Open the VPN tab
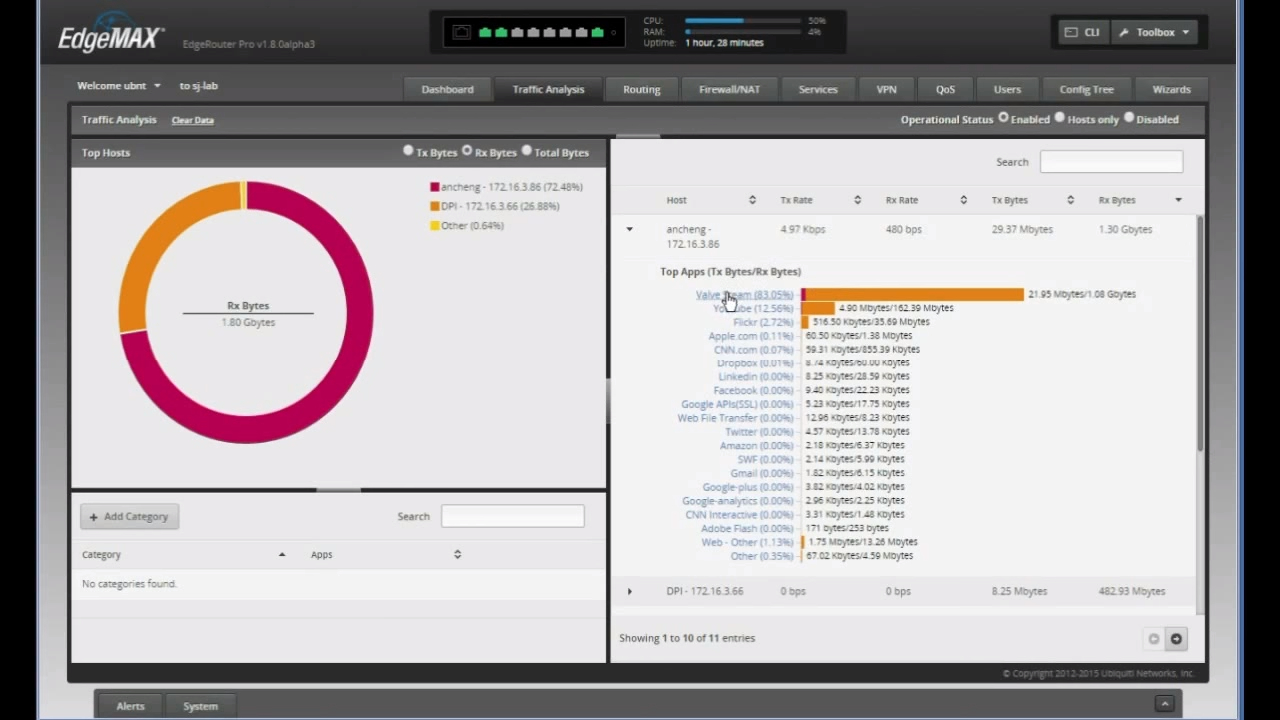This screenshot has height=720, width=1280. pos(886,89)
